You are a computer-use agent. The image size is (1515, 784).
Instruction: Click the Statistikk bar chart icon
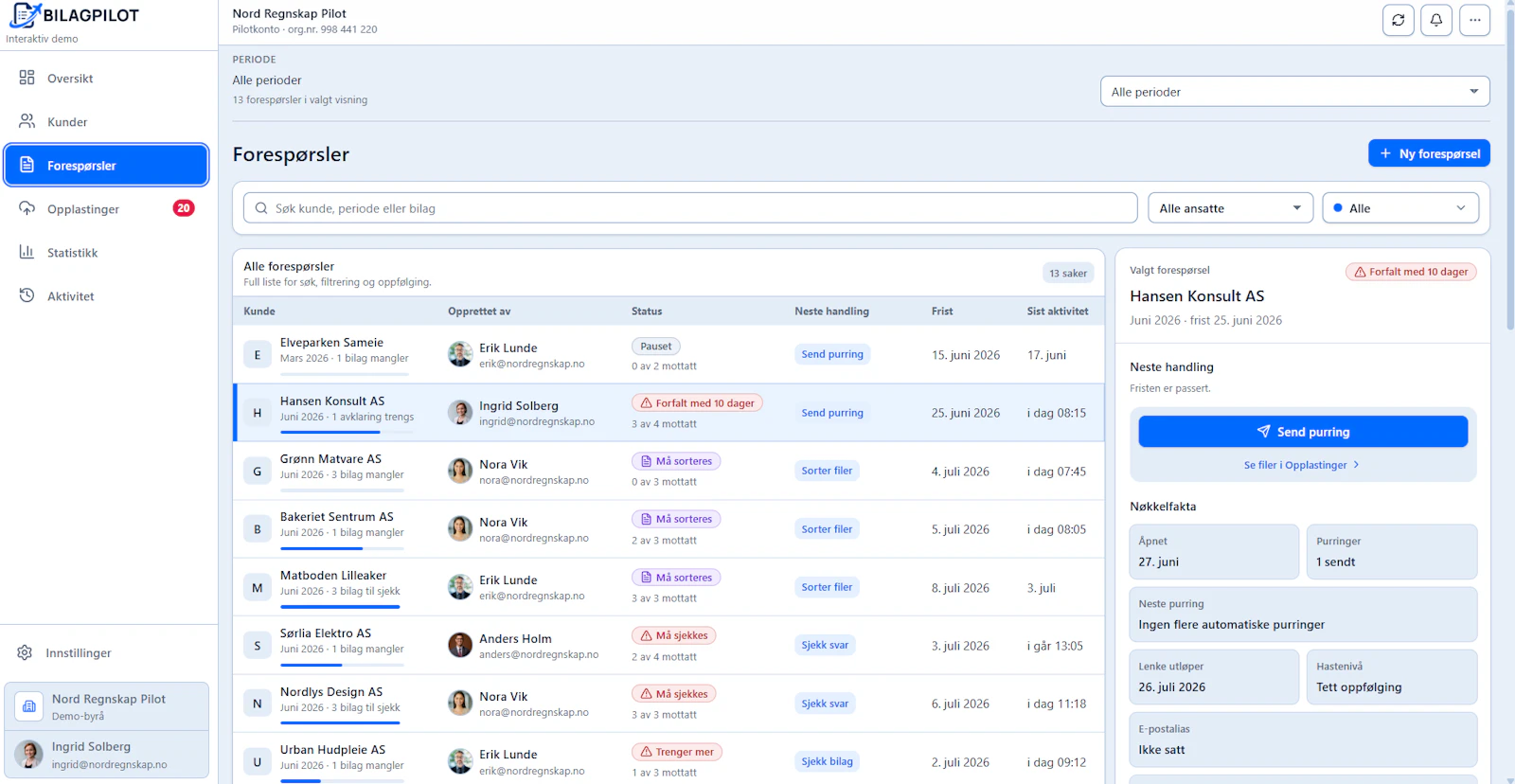tap(27, 252)
